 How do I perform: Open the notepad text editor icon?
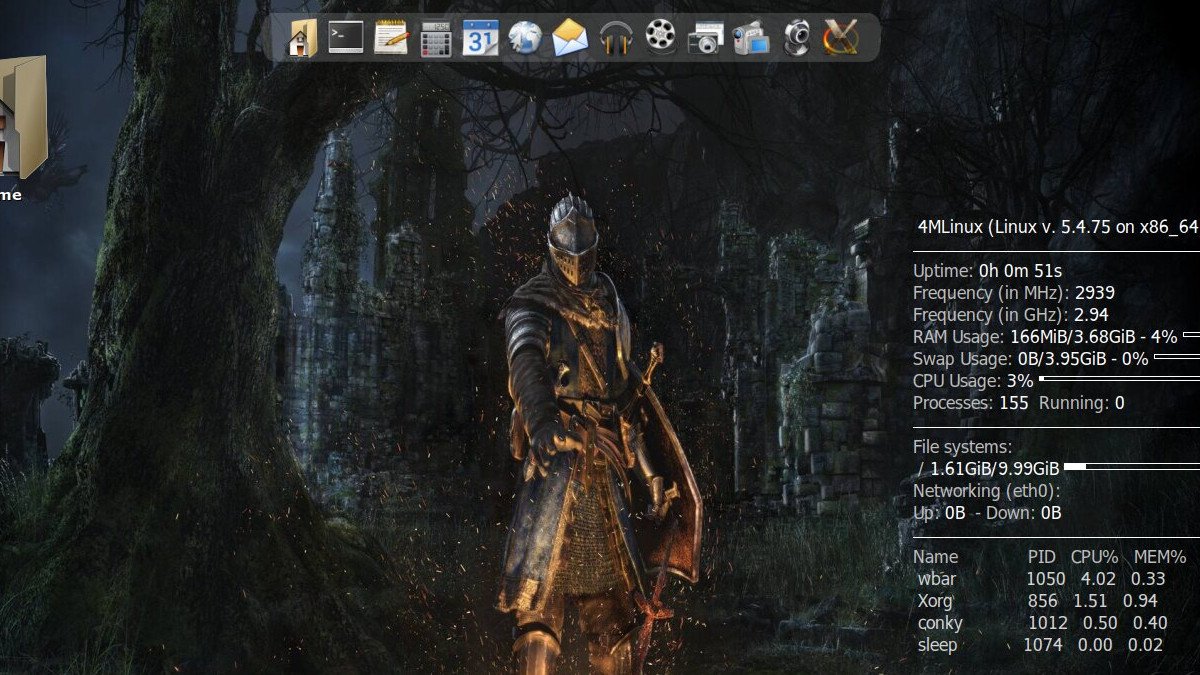391,38
